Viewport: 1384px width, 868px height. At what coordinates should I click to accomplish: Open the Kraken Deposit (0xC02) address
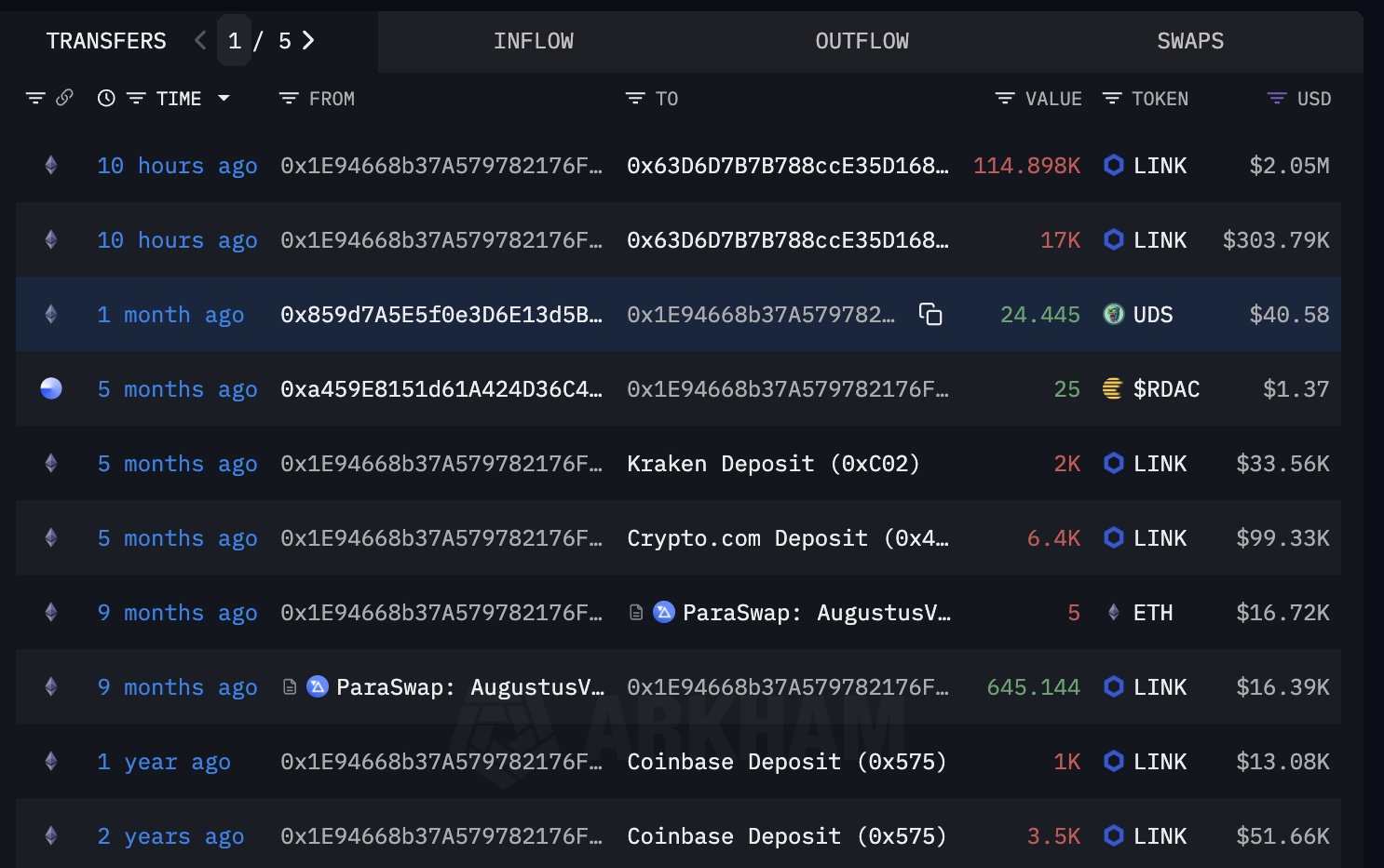773,464
